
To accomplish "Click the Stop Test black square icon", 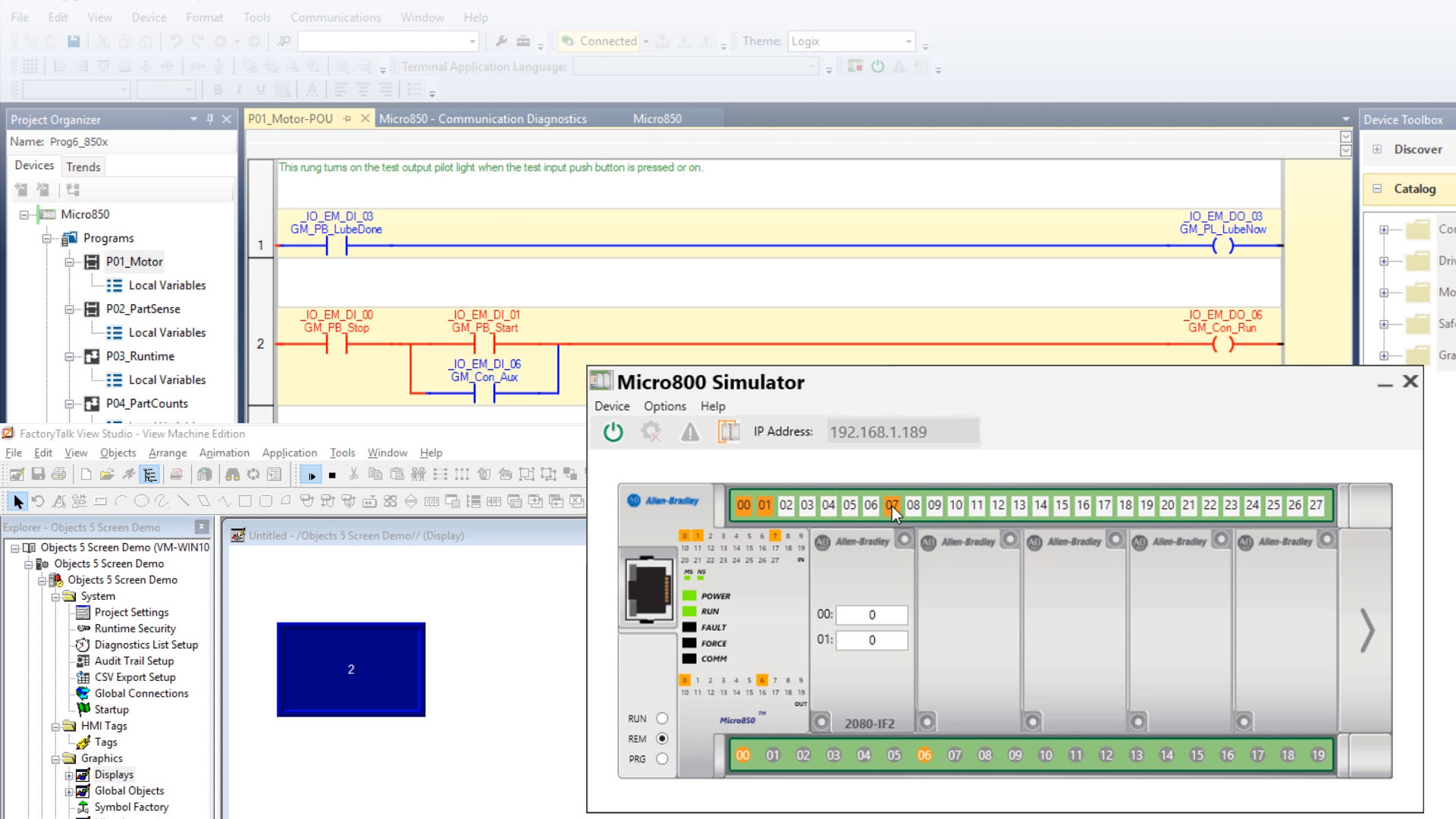I will [332, 475].
